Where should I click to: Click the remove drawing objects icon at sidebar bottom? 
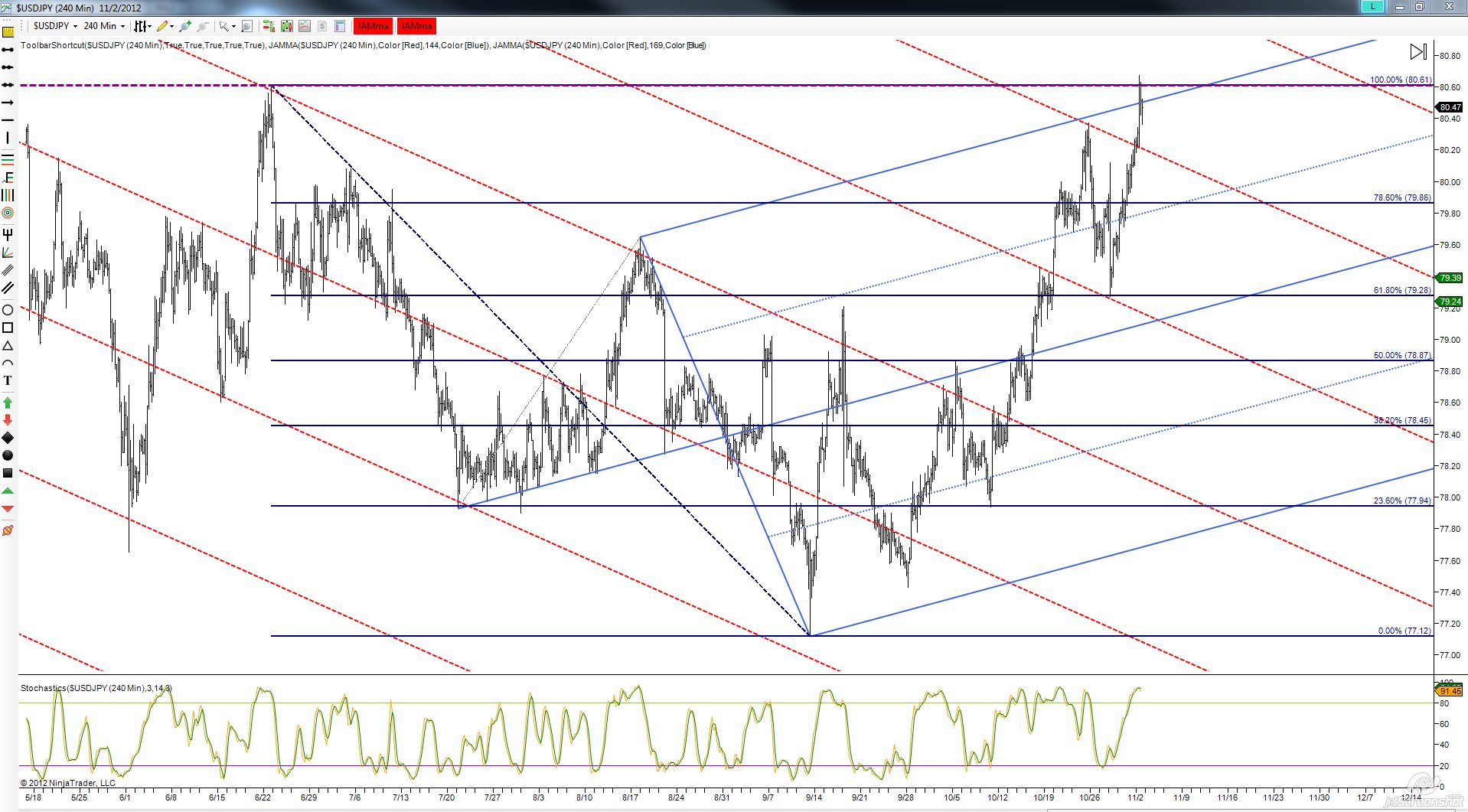click(x=8, y=530)
